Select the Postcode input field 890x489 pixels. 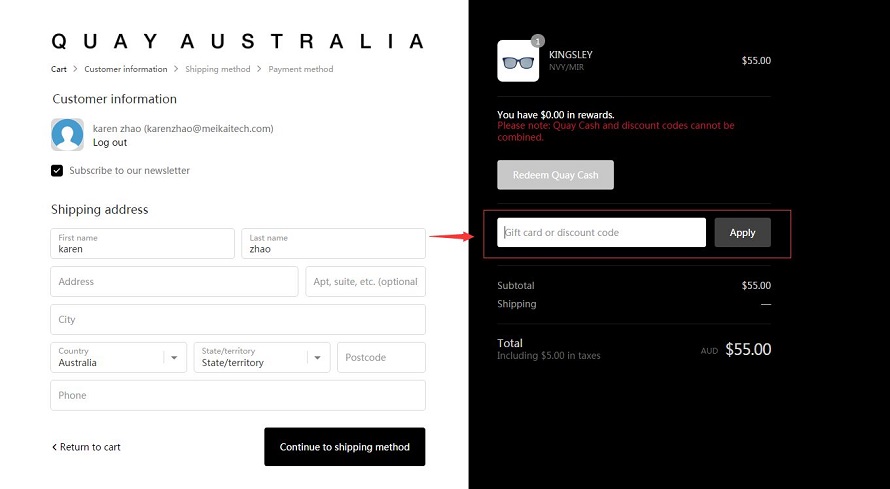click(381, 357)
